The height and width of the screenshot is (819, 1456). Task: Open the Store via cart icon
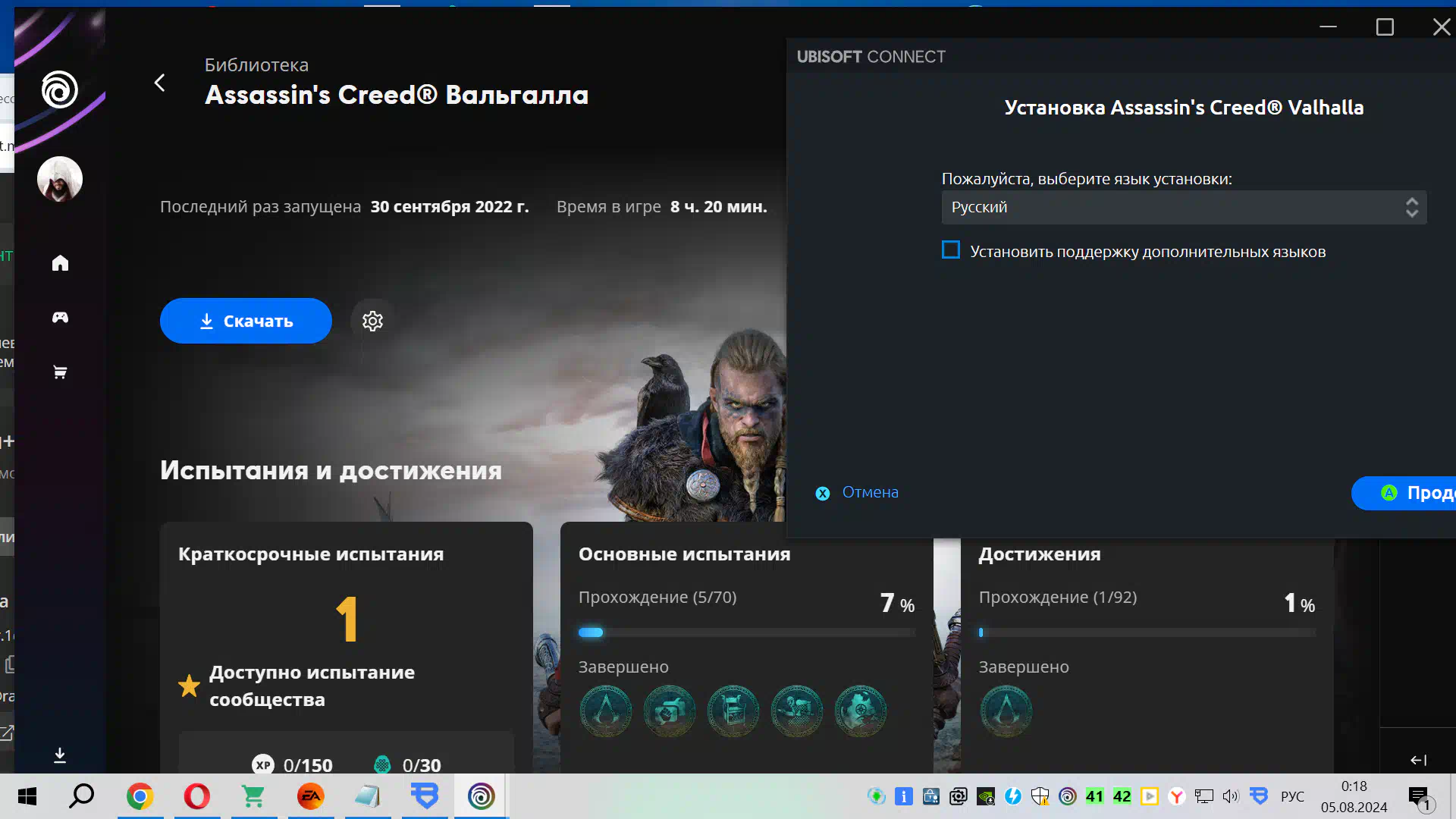(x=60, y=372)
